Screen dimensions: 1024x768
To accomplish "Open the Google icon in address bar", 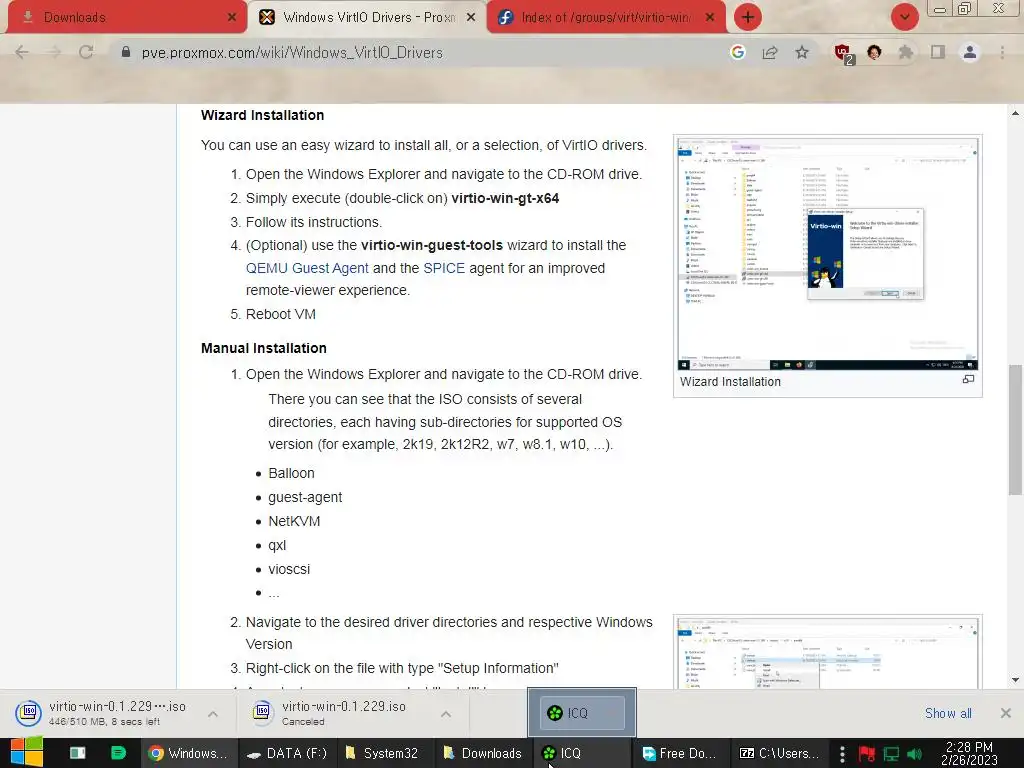I will pyautogui.click(x=738, y=52).
